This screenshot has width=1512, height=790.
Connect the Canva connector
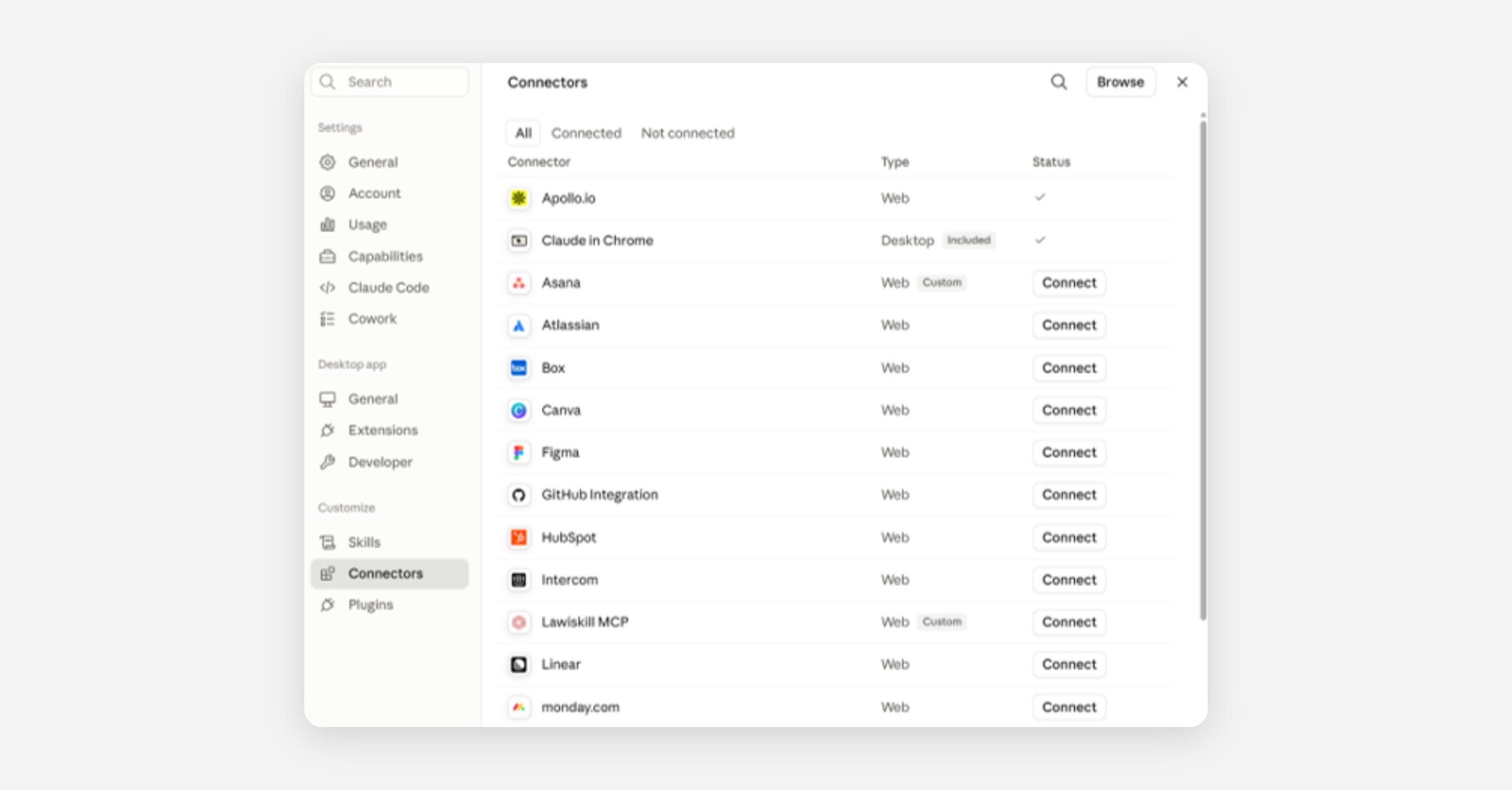pyautogui.click(x=1069, y=410)
